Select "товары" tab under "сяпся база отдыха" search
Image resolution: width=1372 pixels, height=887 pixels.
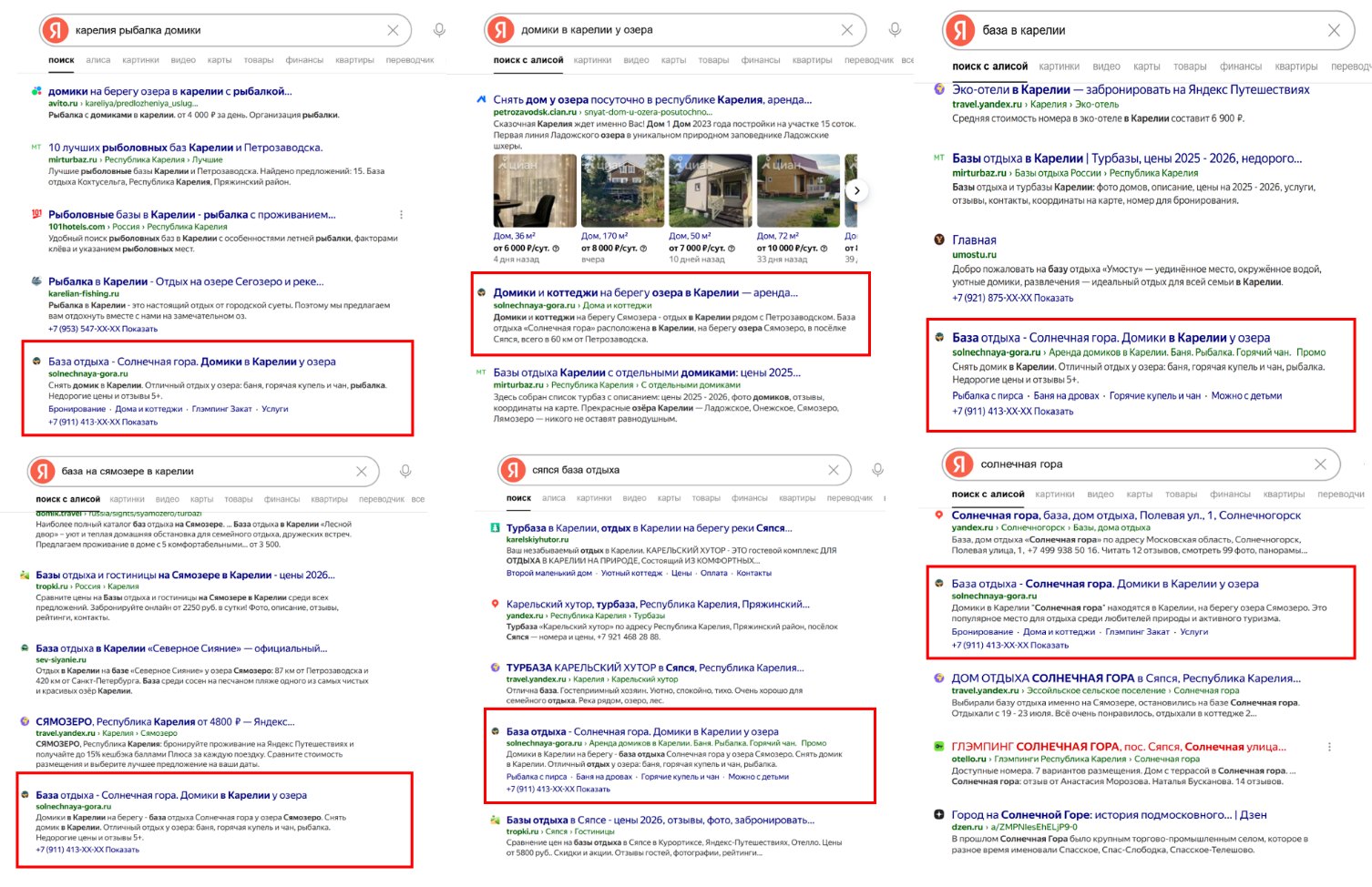click(706, 498)
